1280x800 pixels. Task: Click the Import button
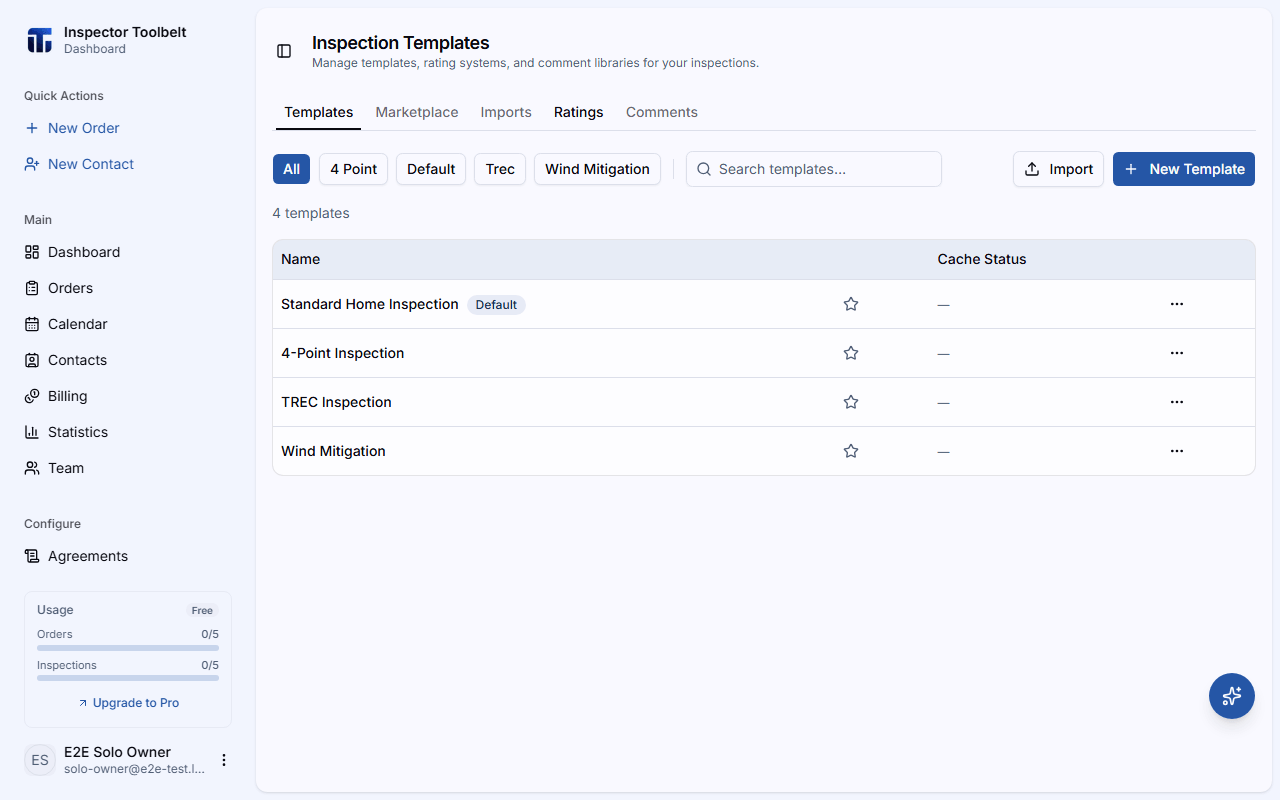(1058, 169)
